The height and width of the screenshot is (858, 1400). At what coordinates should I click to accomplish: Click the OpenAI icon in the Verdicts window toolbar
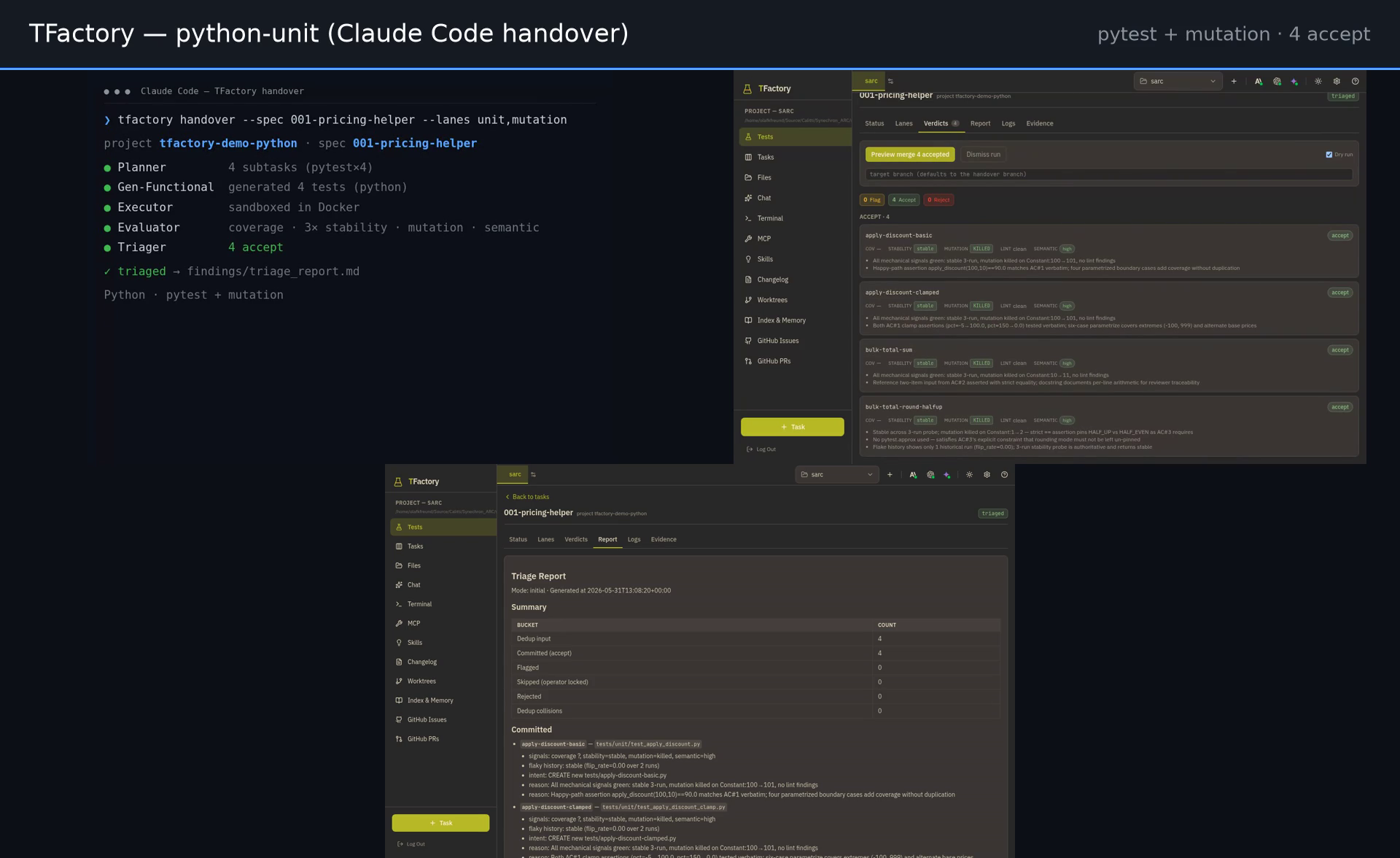point(1277,82)
